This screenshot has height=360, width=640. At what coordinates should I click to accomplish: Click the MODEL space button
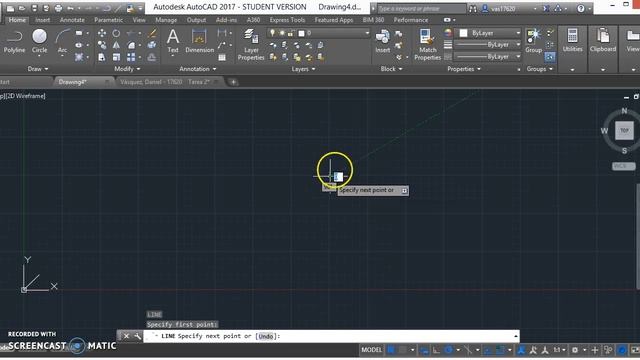371,350
